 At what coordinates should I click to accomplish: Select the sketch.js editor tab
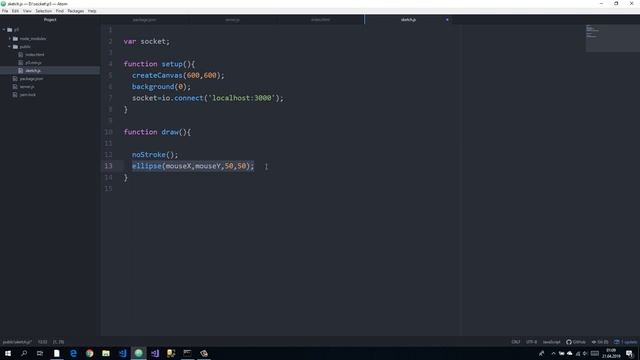(x=408, y=20)
